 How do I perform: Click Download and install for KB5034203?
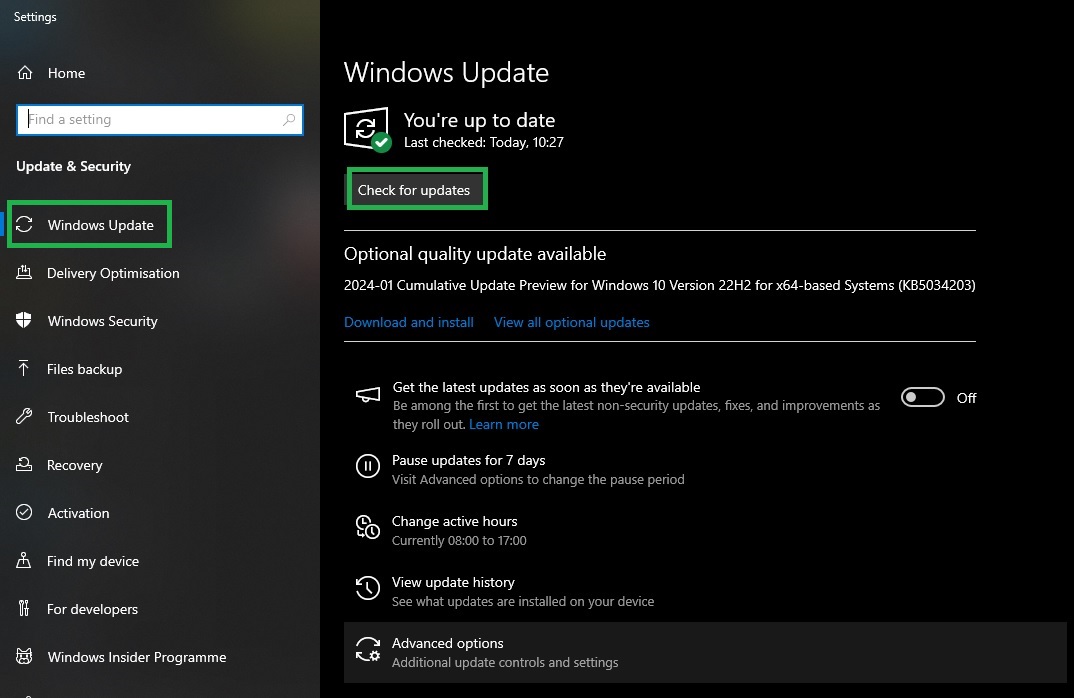coord(408,322)
